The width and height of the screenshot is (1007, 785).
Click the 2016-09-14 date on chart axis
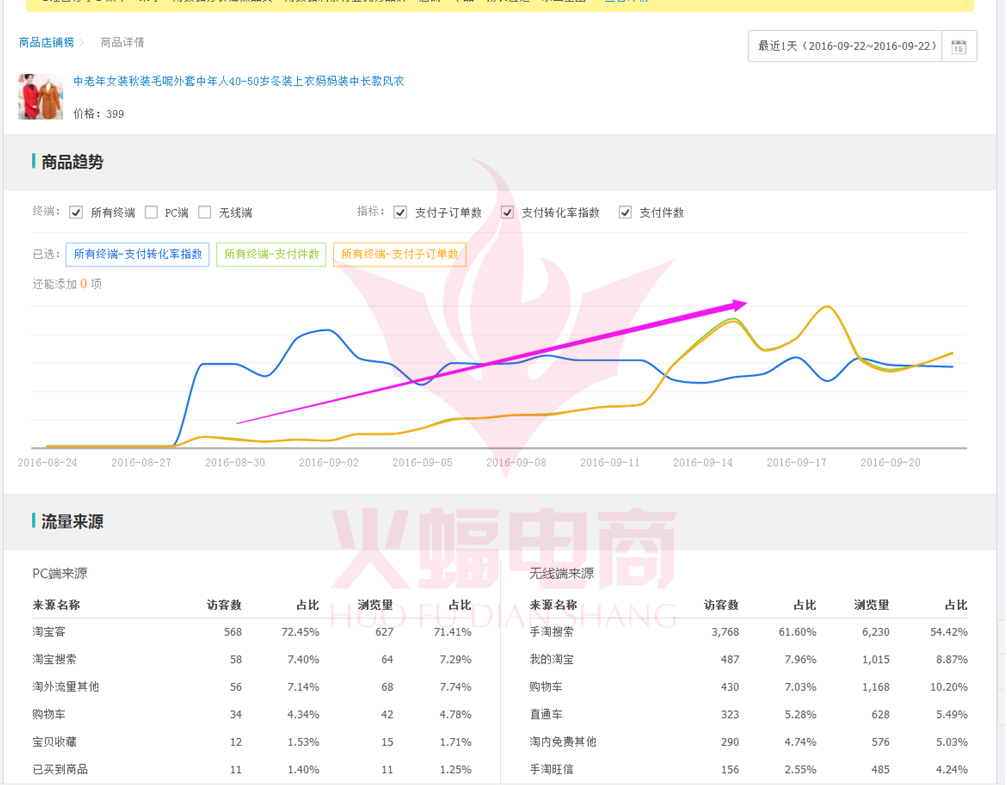(702, 463)
